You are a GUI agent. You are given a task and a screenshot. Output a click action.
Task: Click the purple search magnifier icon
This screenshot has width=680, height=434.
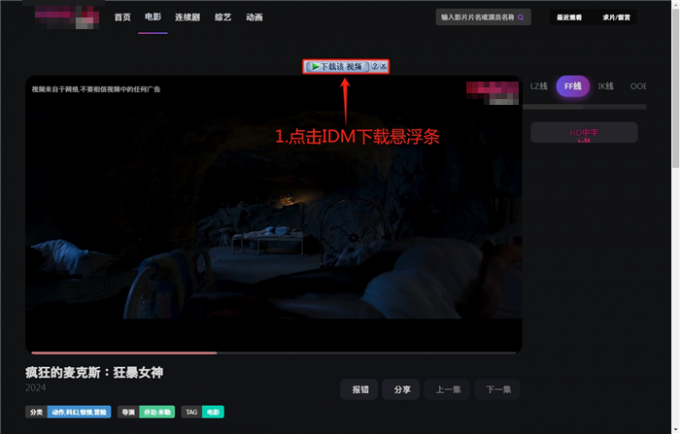pyautogui.click(x=521, y=17)
